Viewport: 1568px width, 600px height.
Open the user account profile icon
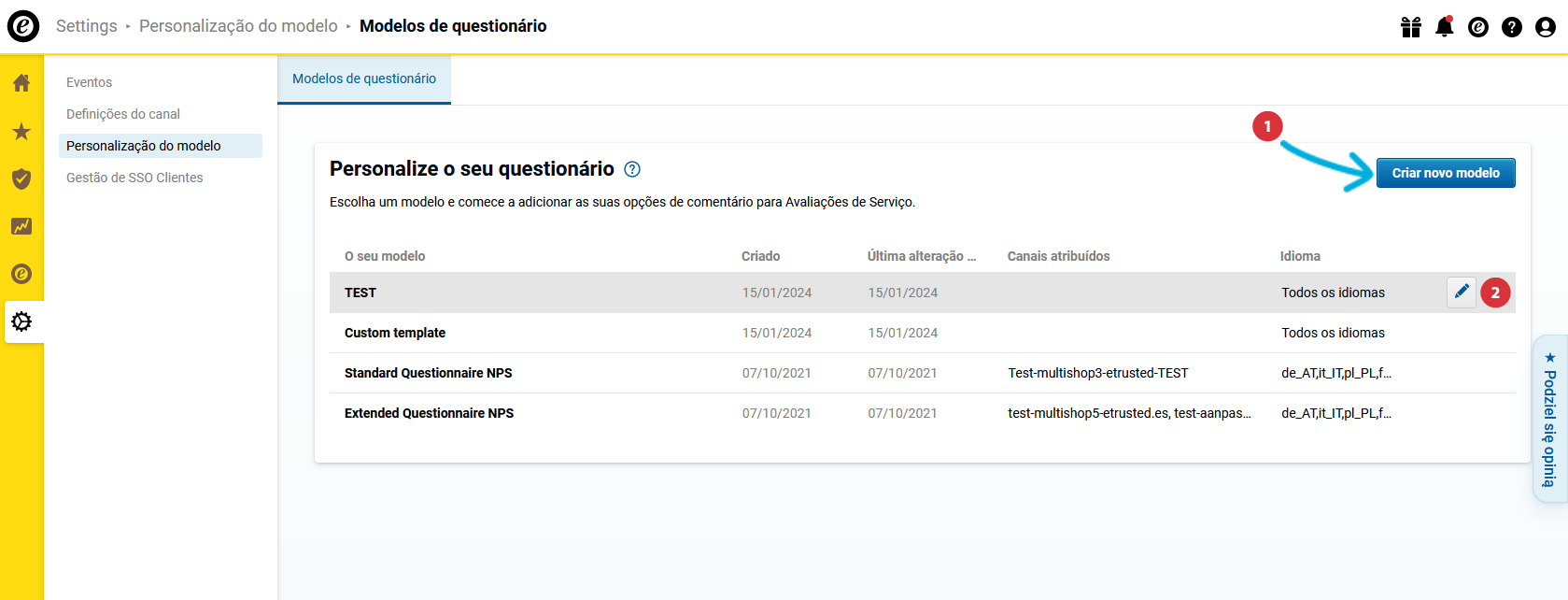coord(1546,27)
